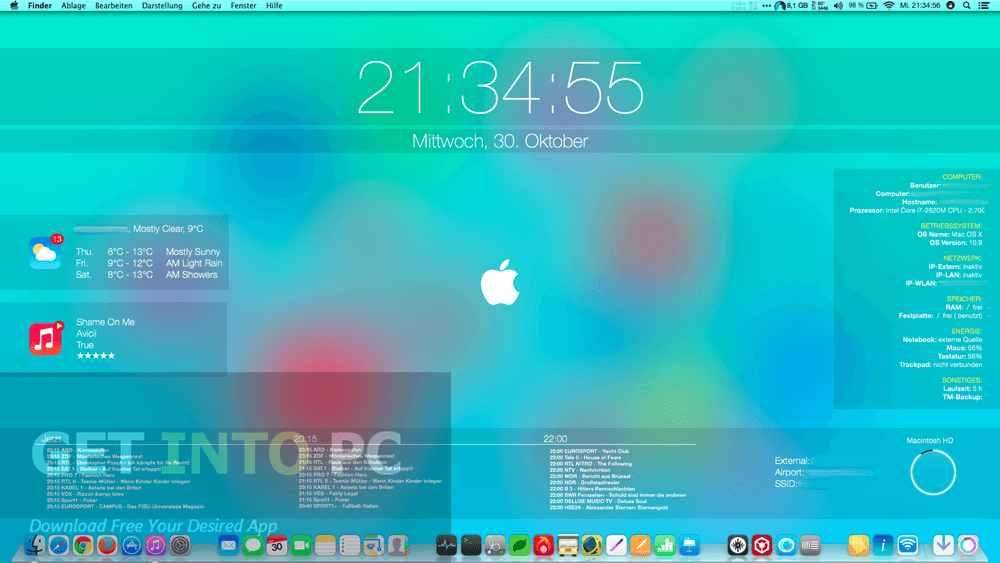Image resolution: width=1000 pixels, height=563 pixels.
Task: Open the App Store dock icon
Action: 131,545
